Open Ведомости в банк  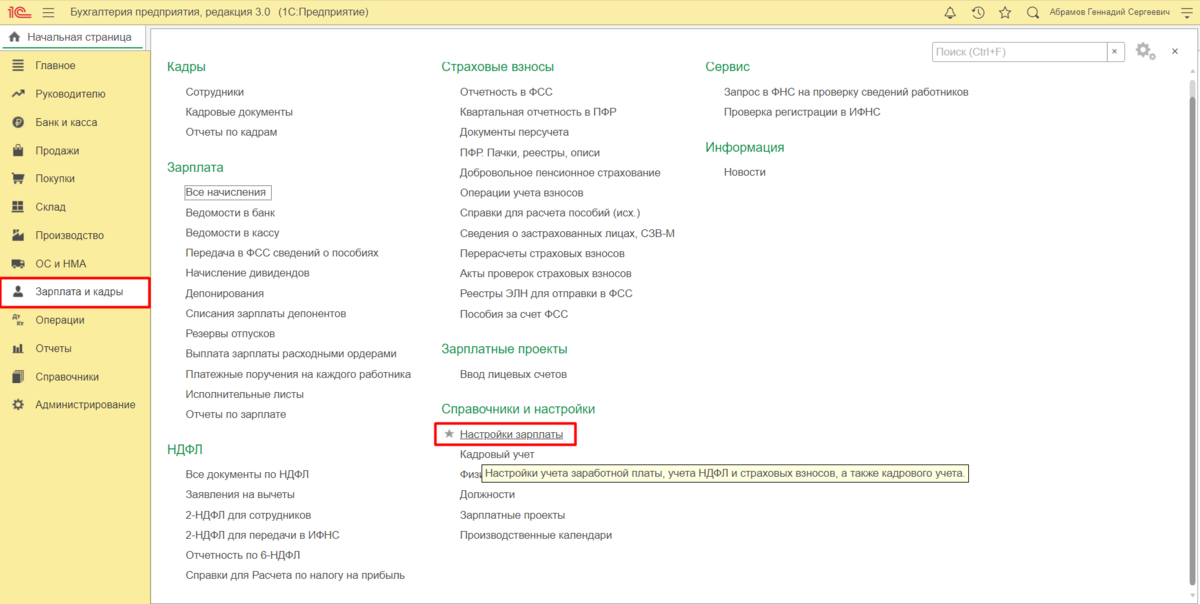coord(230,213)
